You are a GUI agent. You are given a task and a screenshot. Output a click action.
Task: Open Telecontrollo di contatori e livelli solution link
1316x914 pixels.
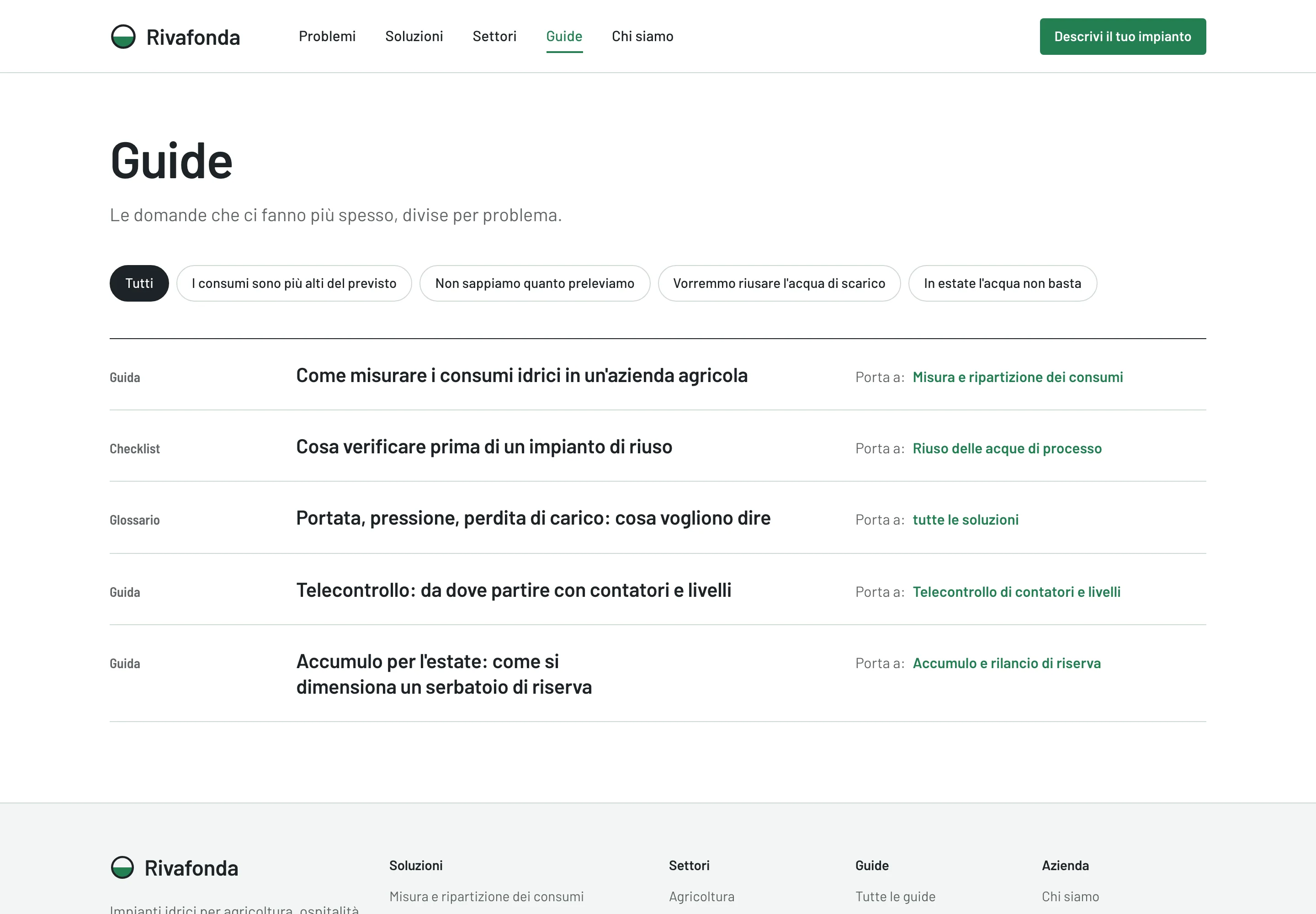pyautogui.click(x=1017, y=592)
